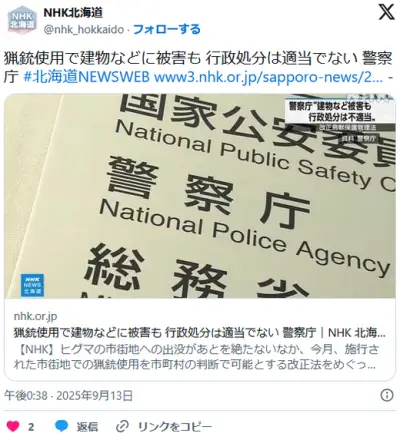This screenshot has width=400, height=433.
Task: Click the NHK北海道 profile avatar
Action: (22, 20)
